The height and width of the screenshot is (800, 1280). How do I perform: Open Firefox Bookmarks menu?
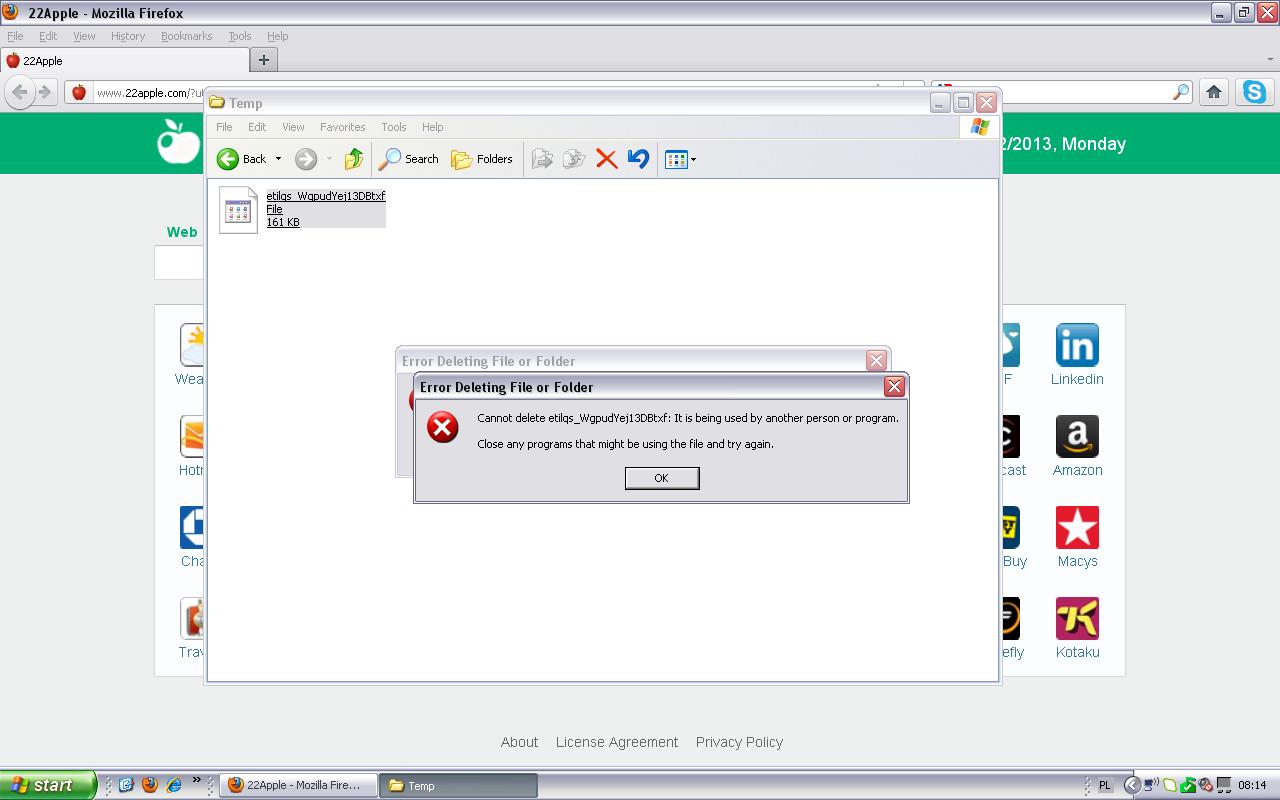[x=186, y=36]
